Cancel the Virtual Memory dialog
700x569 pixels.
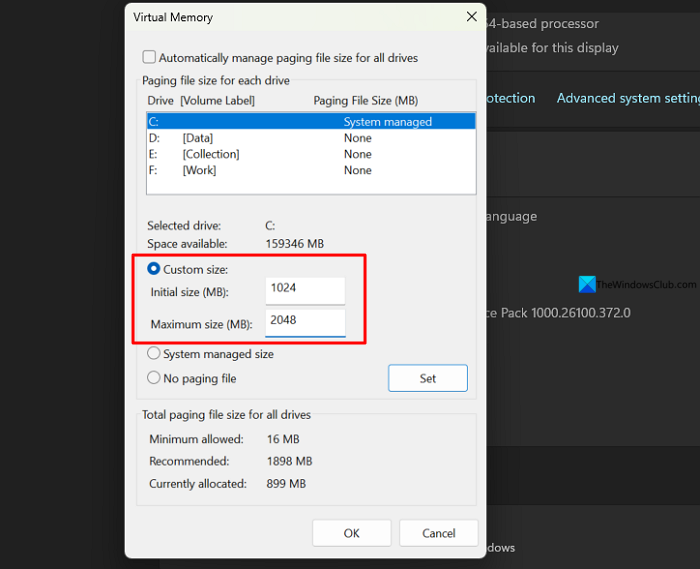click(439, 533)
